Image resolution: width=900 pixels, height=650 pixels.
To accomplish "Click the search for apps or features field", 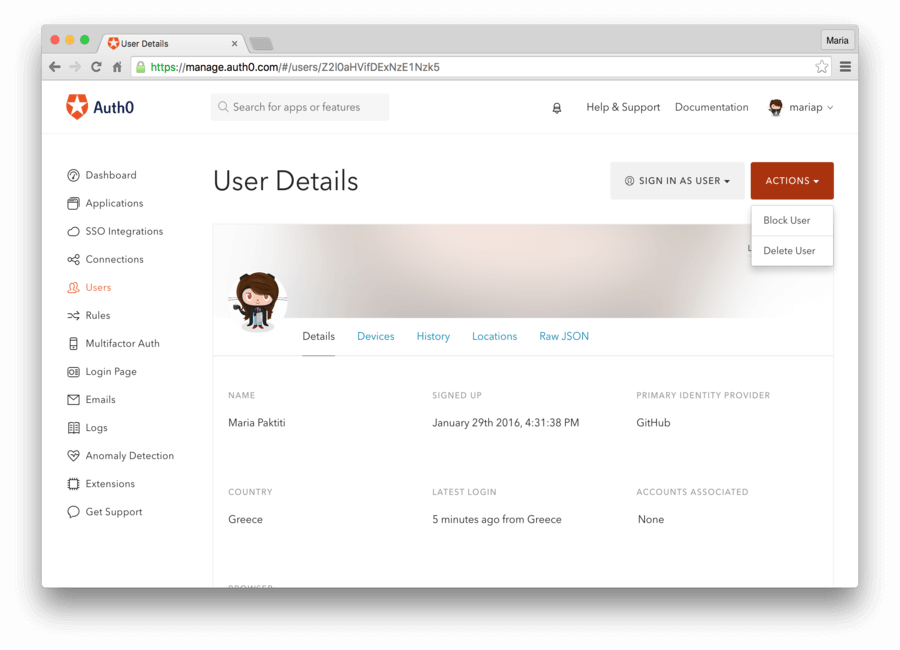I will [x=300, y=107].
